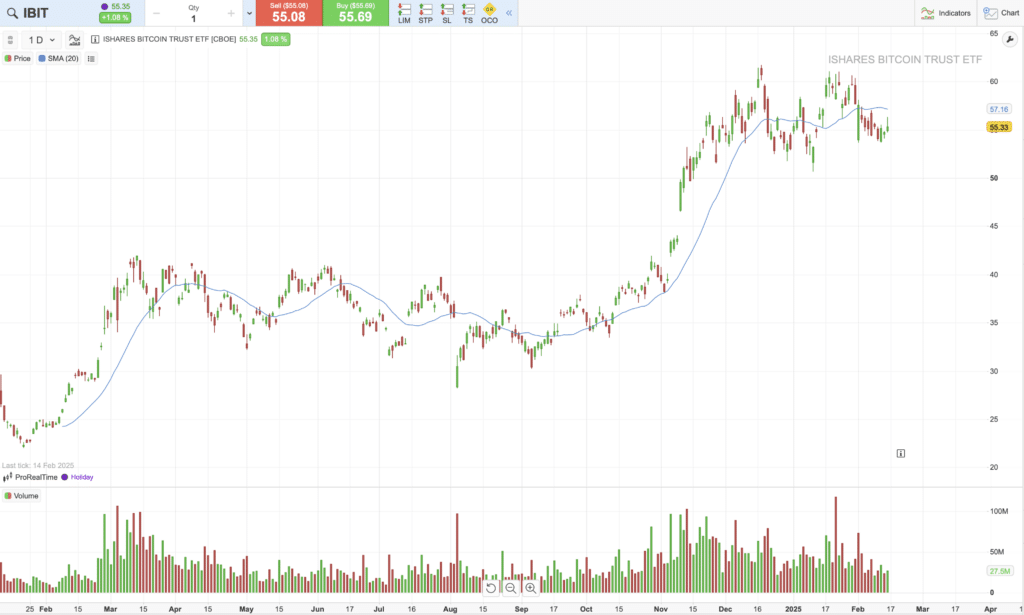Reset chart zoom with the circular arrow
Screen dimensions: 1024x615
490,588
